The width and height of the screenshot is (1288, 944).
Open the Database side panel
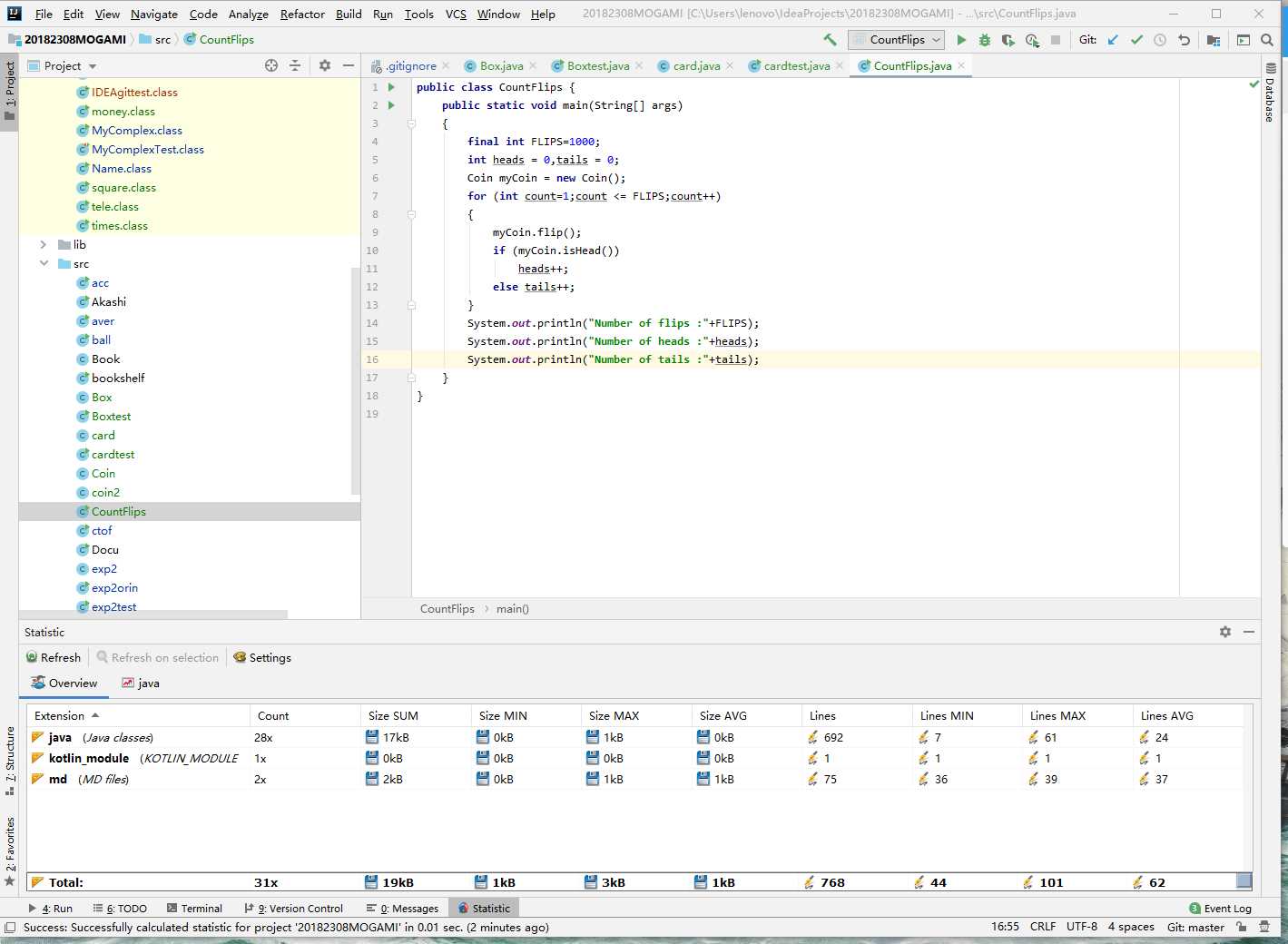(x=1271, y=91)
